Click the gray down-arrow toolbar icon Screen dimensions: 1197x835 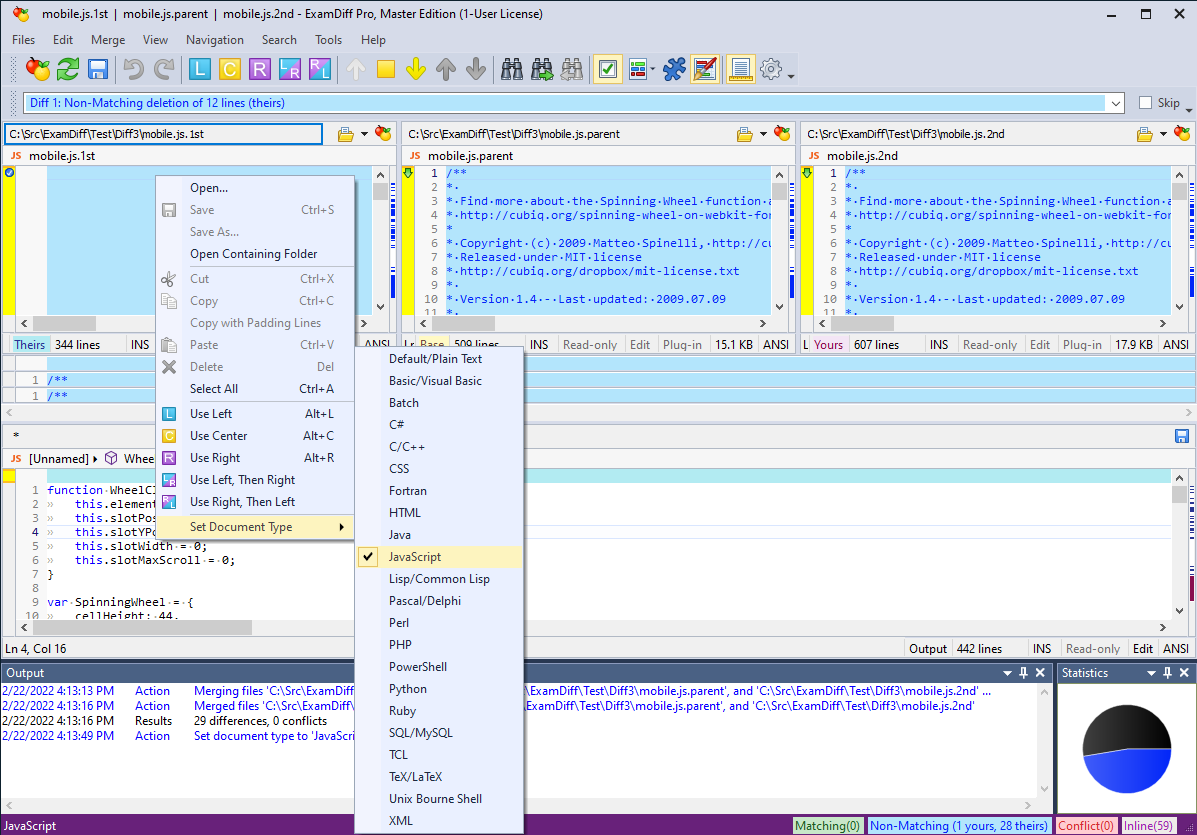[x=476, y=69]
